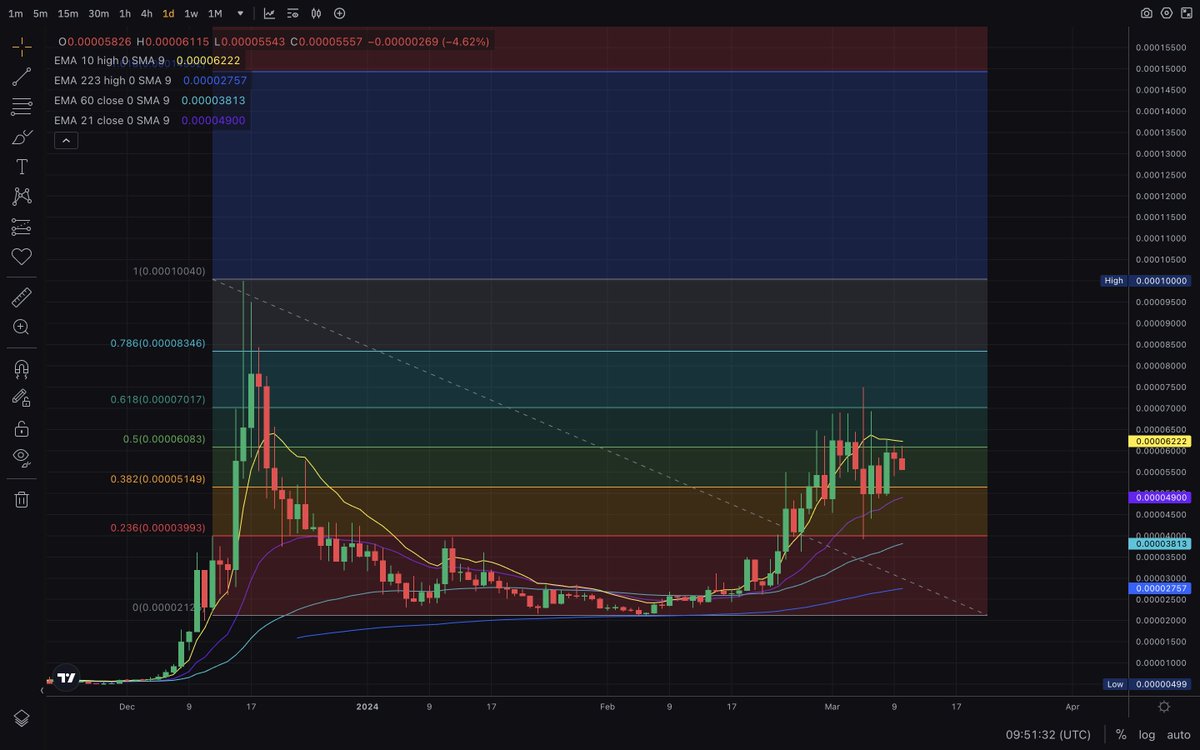
Task: Toggle percent scale mode
Action: coord(1121,735)
